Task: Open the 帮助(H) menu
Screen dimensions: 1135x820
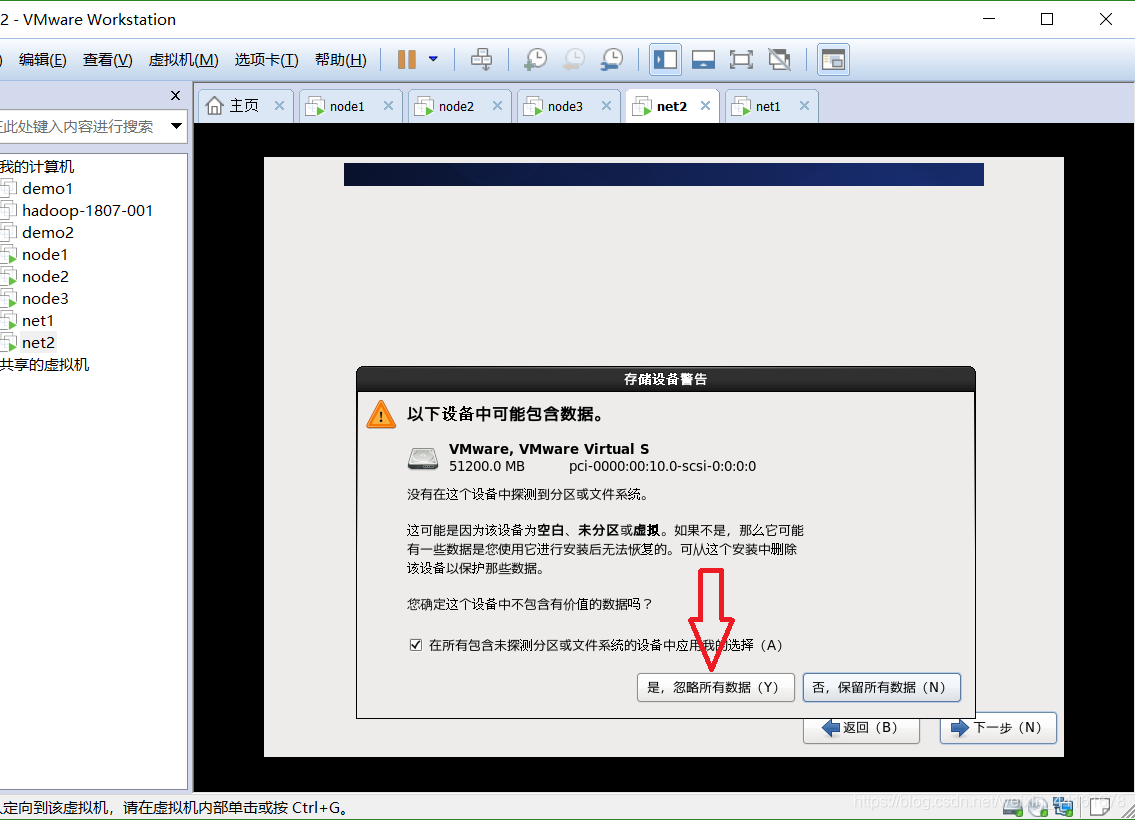Action: pos(340,60)
